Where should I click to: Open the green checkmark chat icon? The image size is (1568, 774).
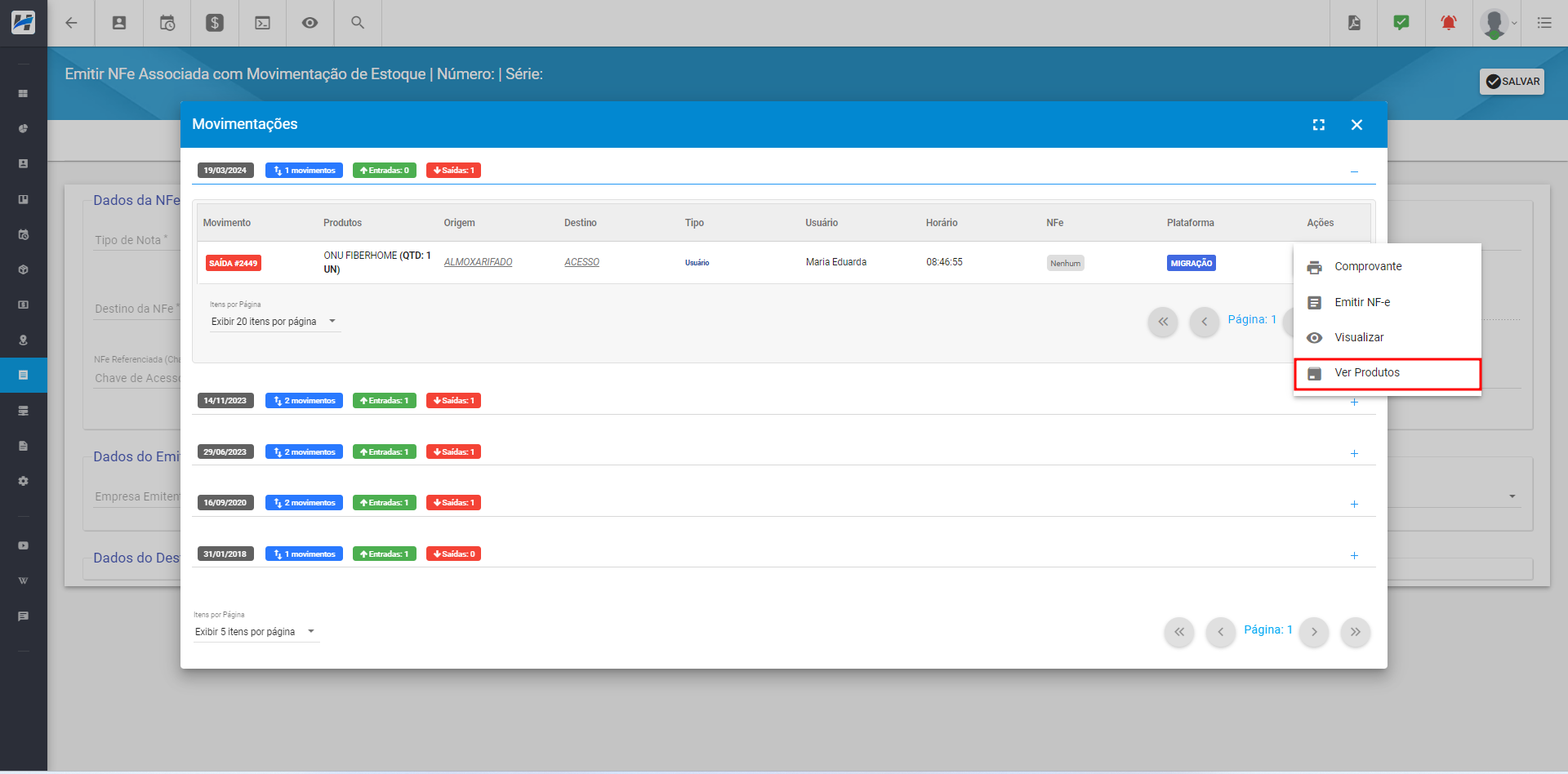(x=1401, y=23)
